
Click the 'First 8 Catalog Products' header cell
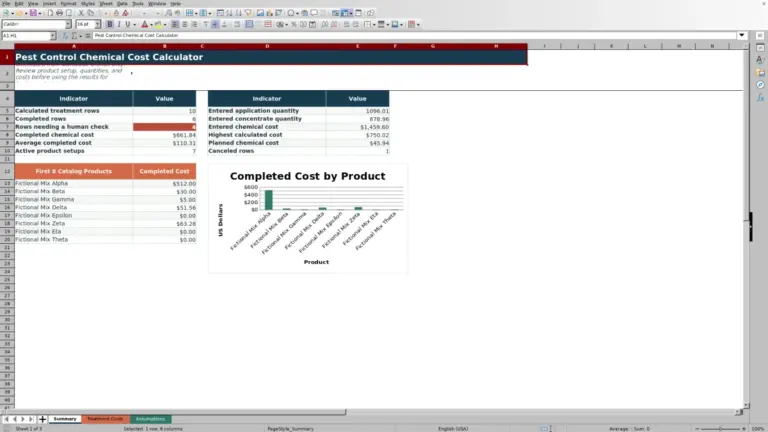73,171
